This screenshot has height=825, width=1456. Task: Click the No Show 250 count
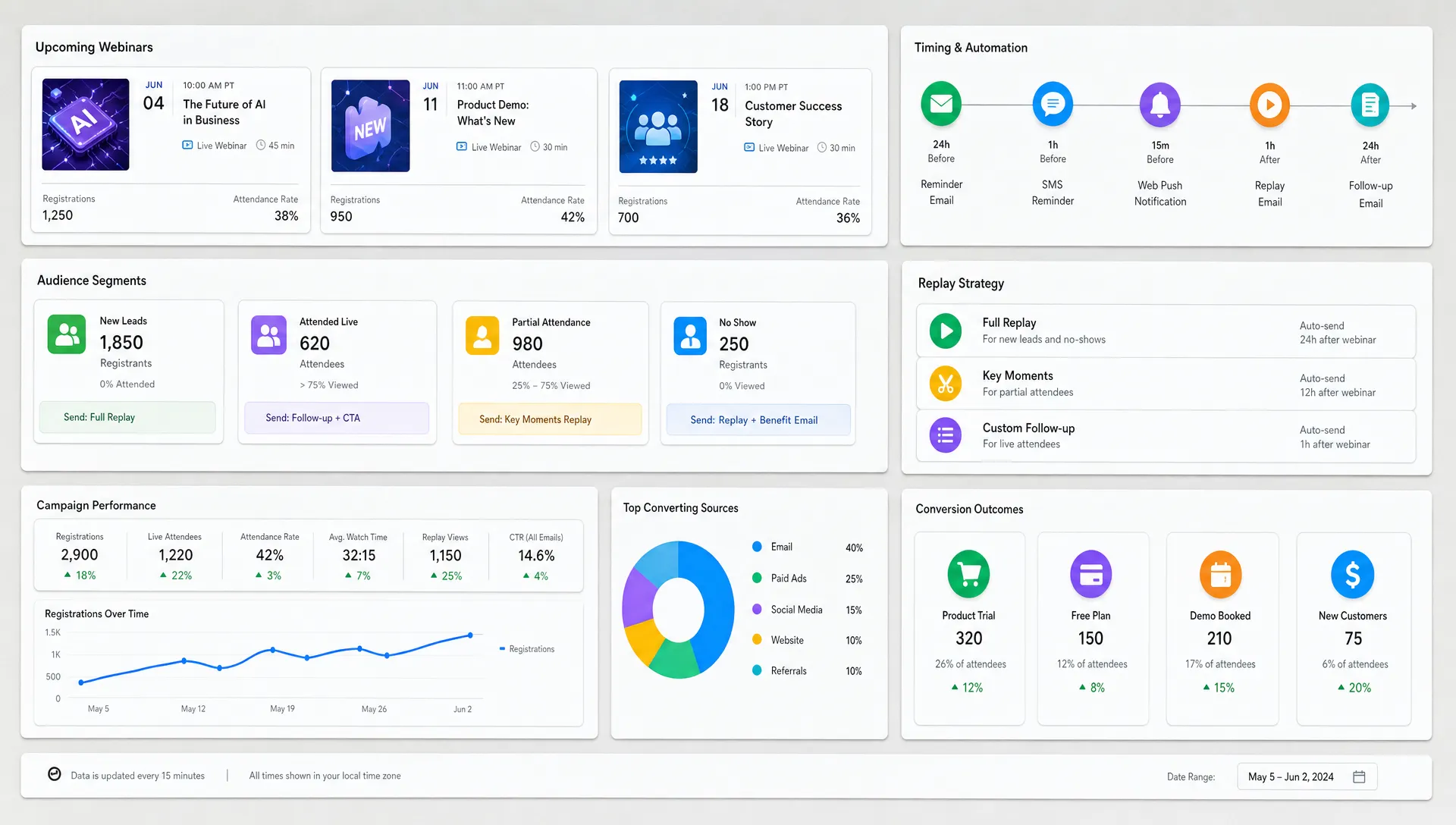tap(734, 344)
